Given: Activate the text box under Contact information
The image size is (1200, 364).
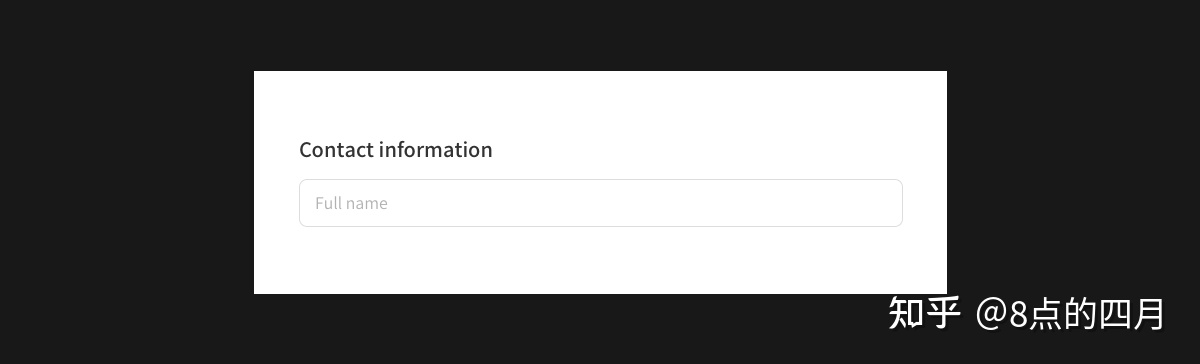Looking at the screenshot, I should [600, 203].
